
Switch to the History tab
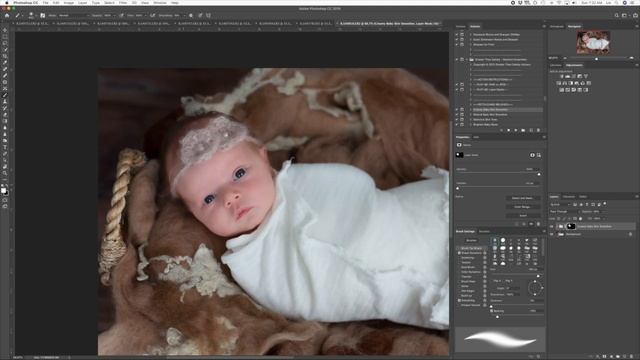coord(460,27)
